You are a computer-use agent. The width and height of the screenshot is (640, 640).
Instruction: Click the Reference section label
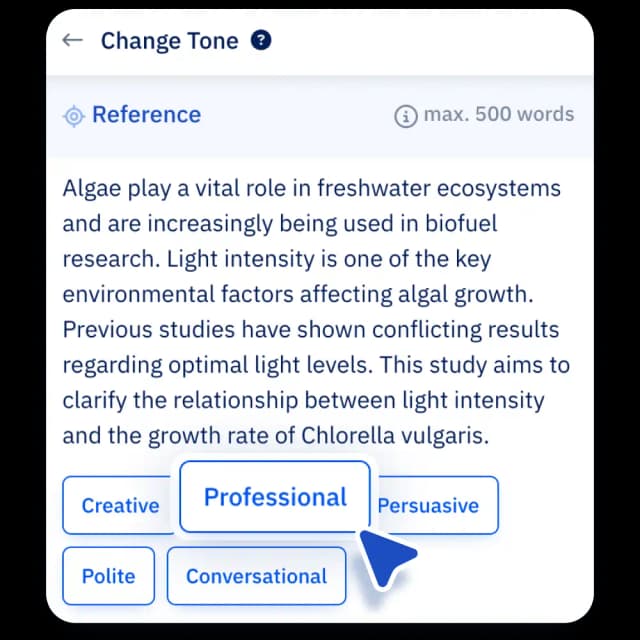coord(146,115)
